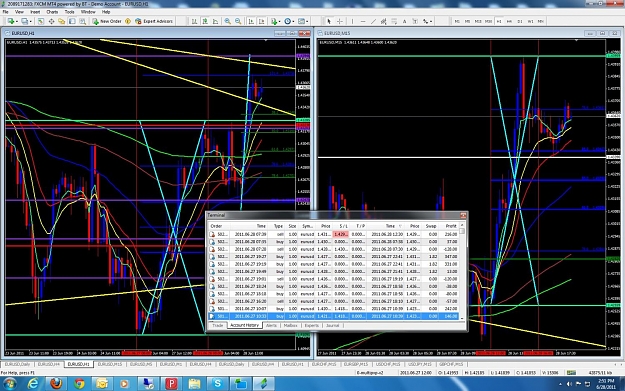The image size is (625, 391).
Task: Open the Insert menu
Action: (35, 12)
